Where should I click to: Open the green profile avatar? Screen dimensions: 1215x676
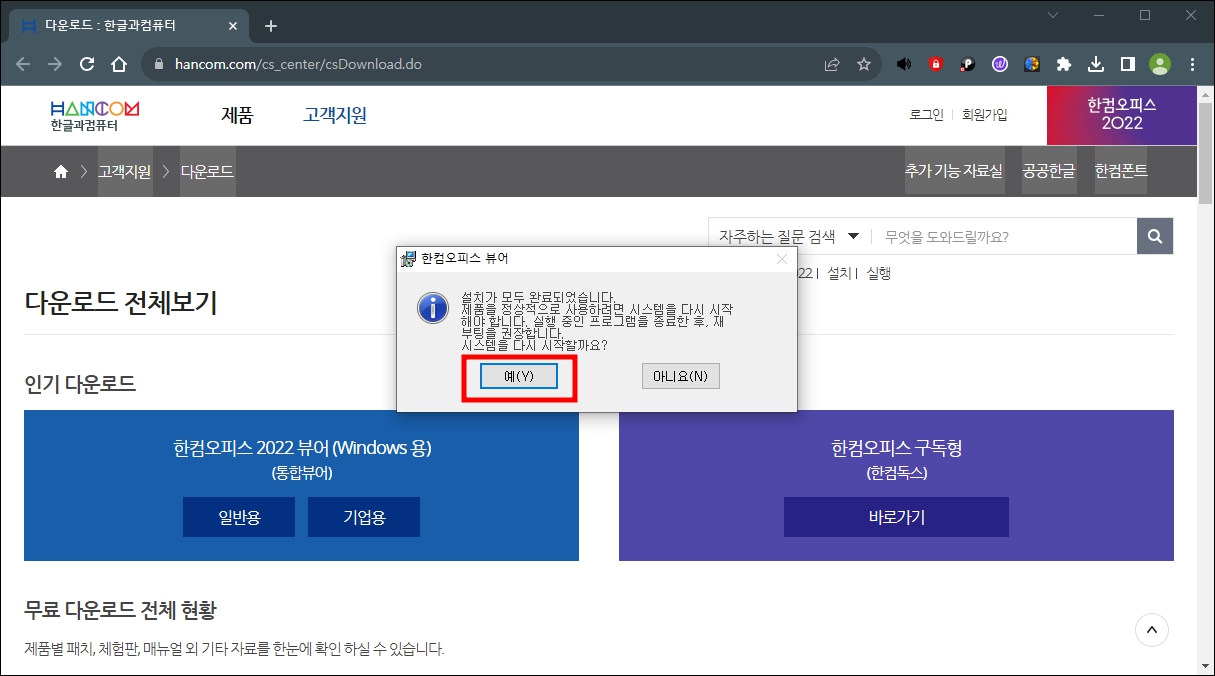click(x=1160, y=64)
